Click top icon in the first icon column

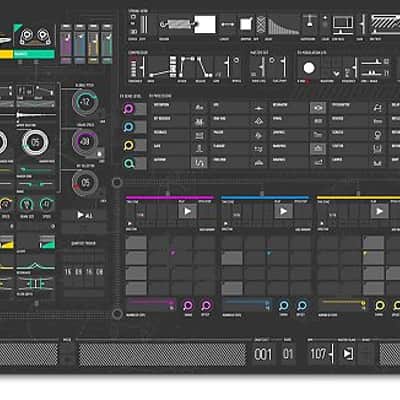coord(199,108)
